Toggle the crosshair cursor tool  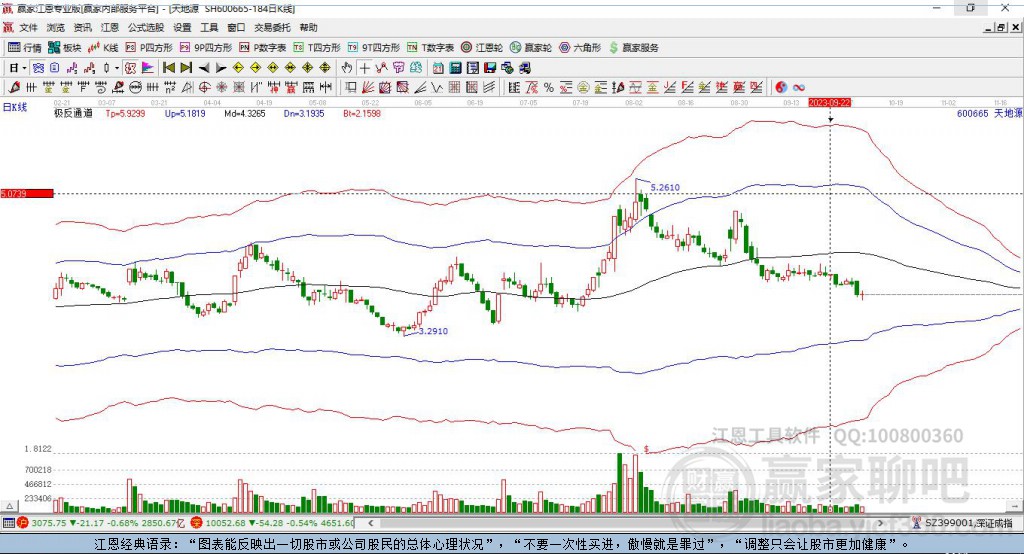pyautogui.click(x=364, y=68)
